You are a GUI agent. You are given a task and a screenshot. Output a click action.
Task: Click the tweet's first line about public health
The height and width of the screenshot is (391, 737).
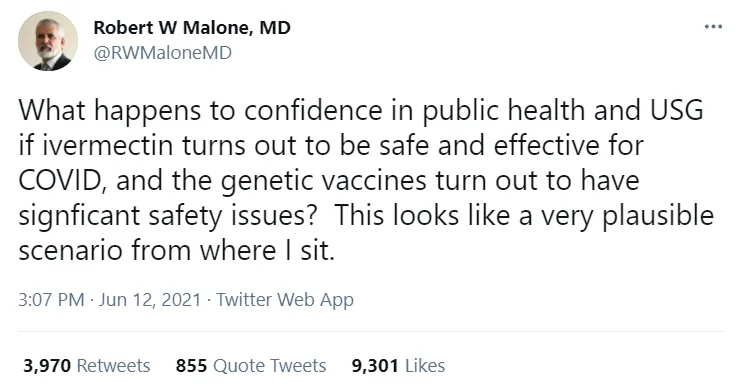pos(361,111)
